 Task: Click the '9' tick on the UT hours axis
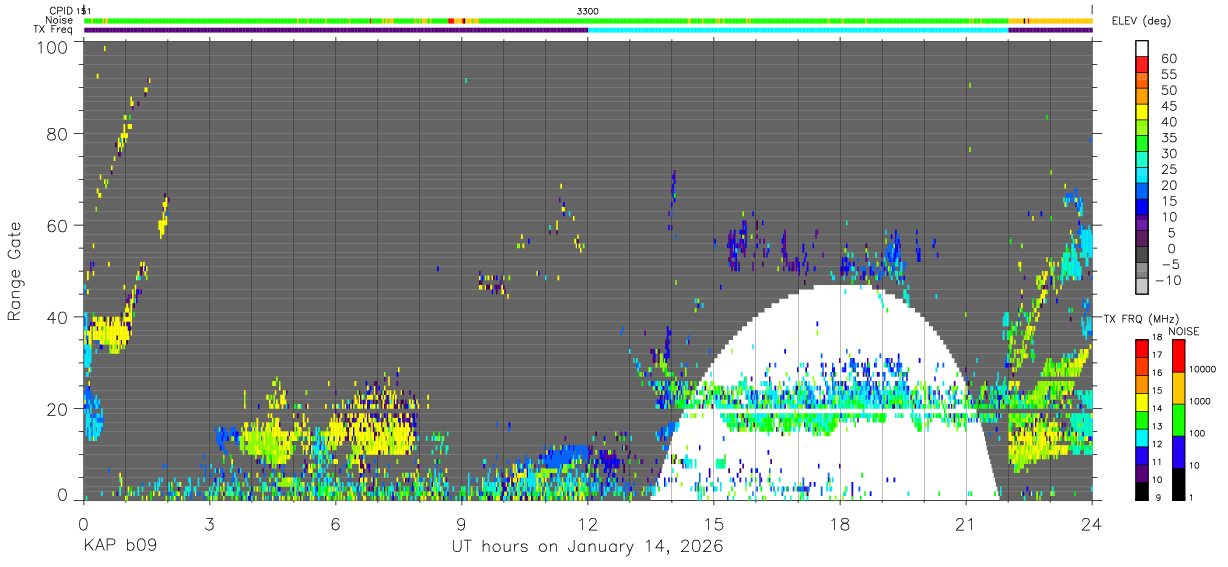click(x=462, y=523)
